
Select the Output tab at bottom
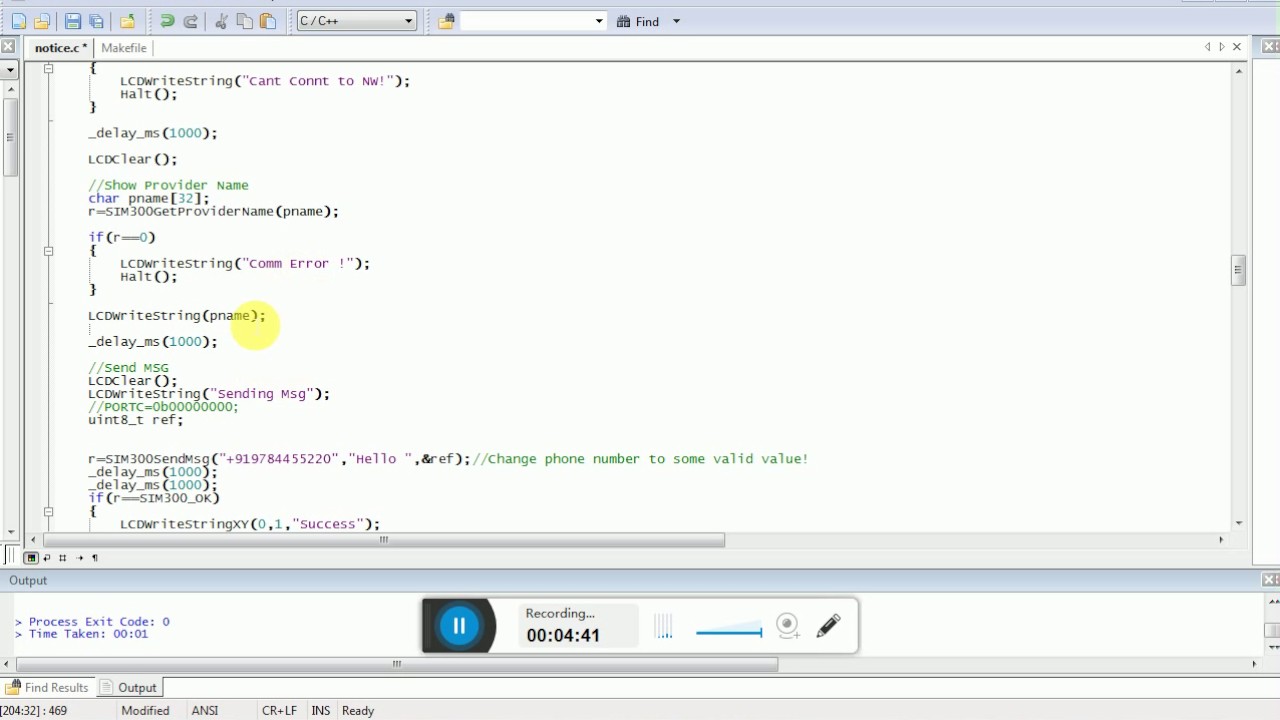point(128,687)
